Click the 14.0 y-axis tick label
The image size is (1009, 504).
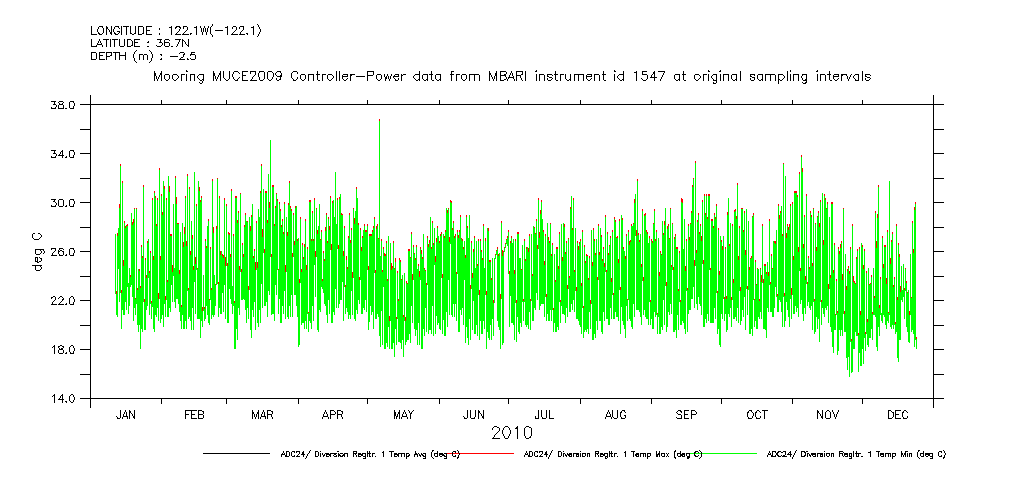coord(63,399)
